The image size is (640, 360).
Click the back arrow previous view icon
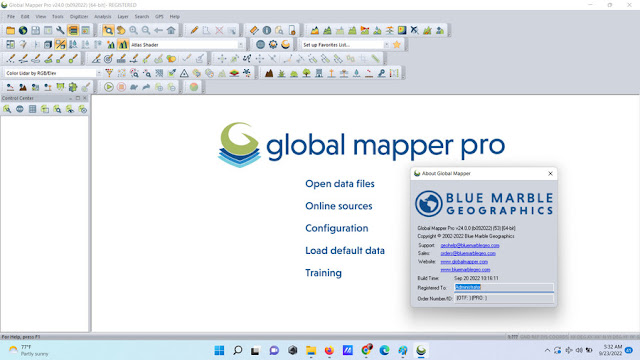pos(158,30)
